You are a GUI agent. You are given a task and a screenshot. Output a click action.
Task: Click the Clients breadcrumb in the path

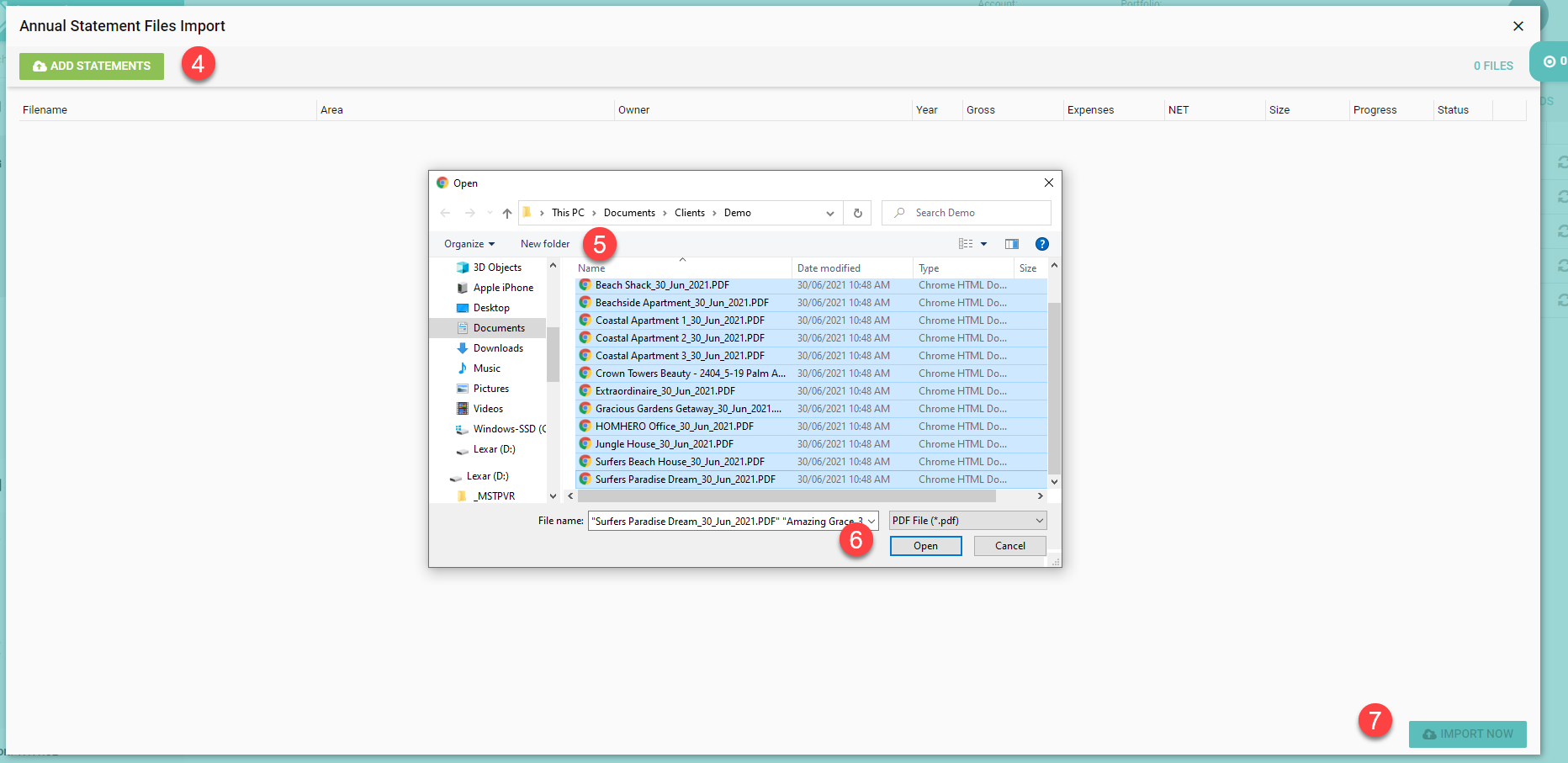pos(689,213)
